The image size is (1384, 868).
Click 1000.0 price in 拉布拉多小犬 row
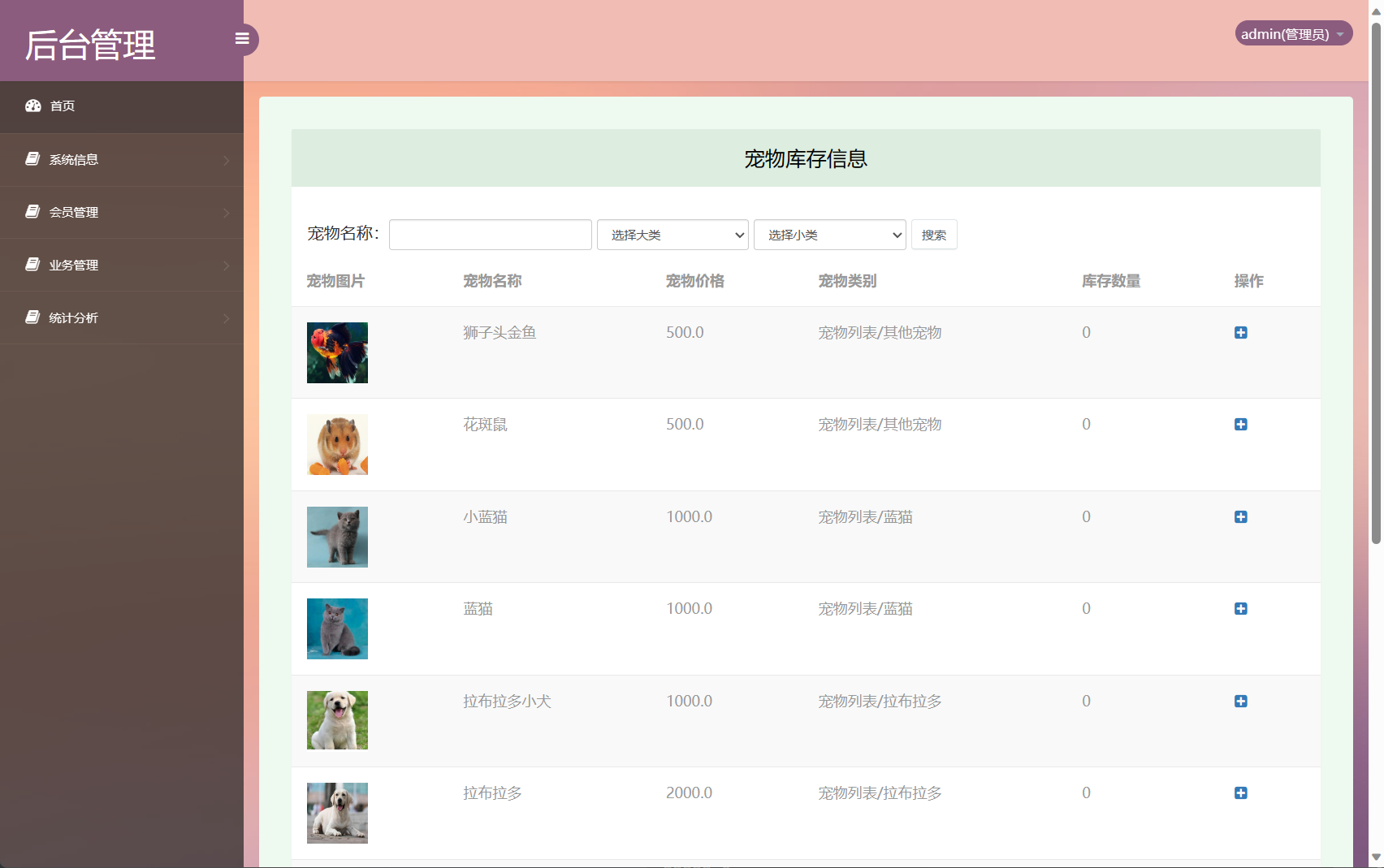(x=689, y=702)
